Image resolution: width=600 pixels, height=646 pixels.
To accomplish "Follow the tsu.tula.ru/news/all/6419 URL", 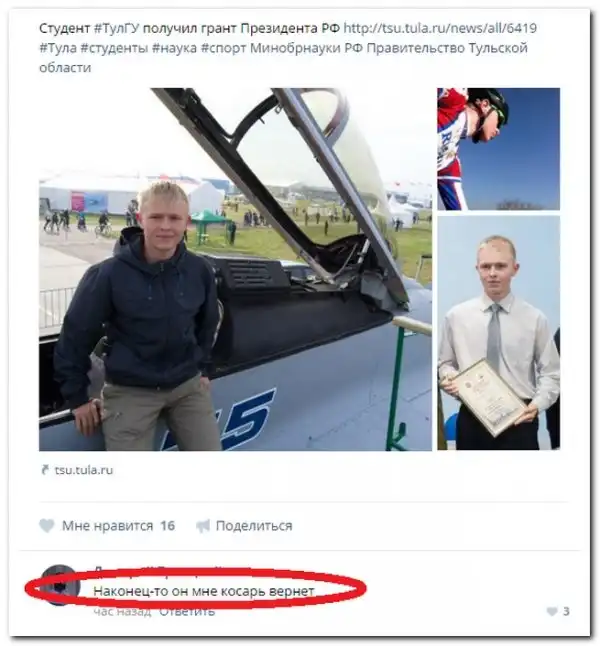I will coord(440,28).
